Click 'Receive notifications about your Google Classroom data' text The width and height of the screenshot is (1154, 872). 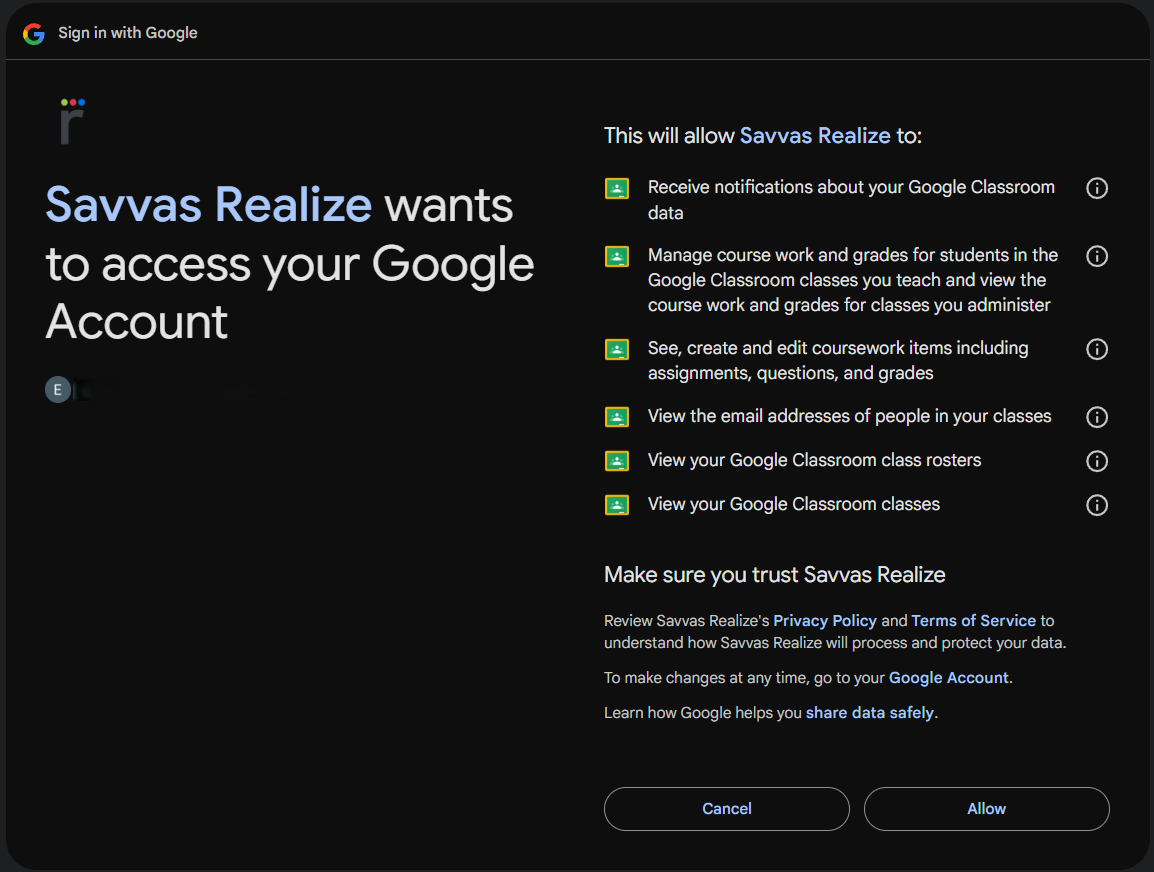click(x=851, y=200)
